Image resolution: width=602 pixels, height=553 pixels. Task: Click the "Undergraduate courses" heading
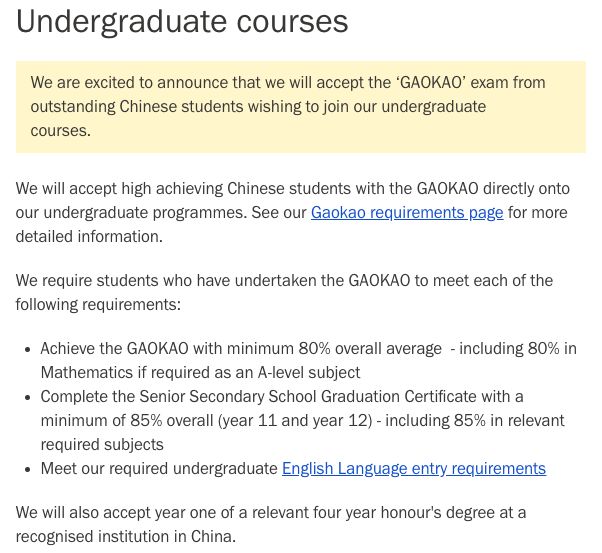pyautogui.click(x=182, y=22)
